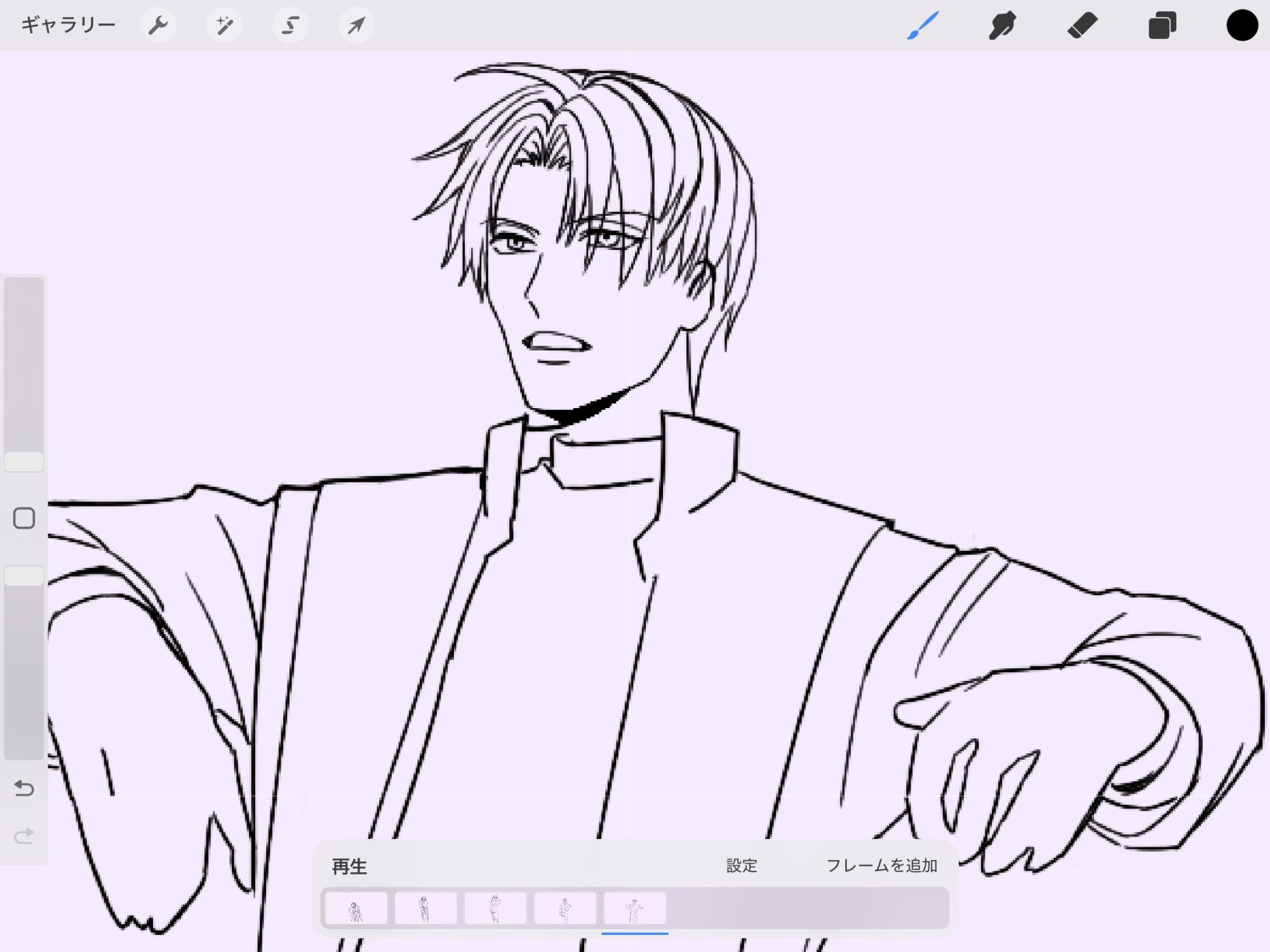Open the Adjustments magic wand menu
This screenshot has width=1270, height=952.
click(x=224, y=25)
